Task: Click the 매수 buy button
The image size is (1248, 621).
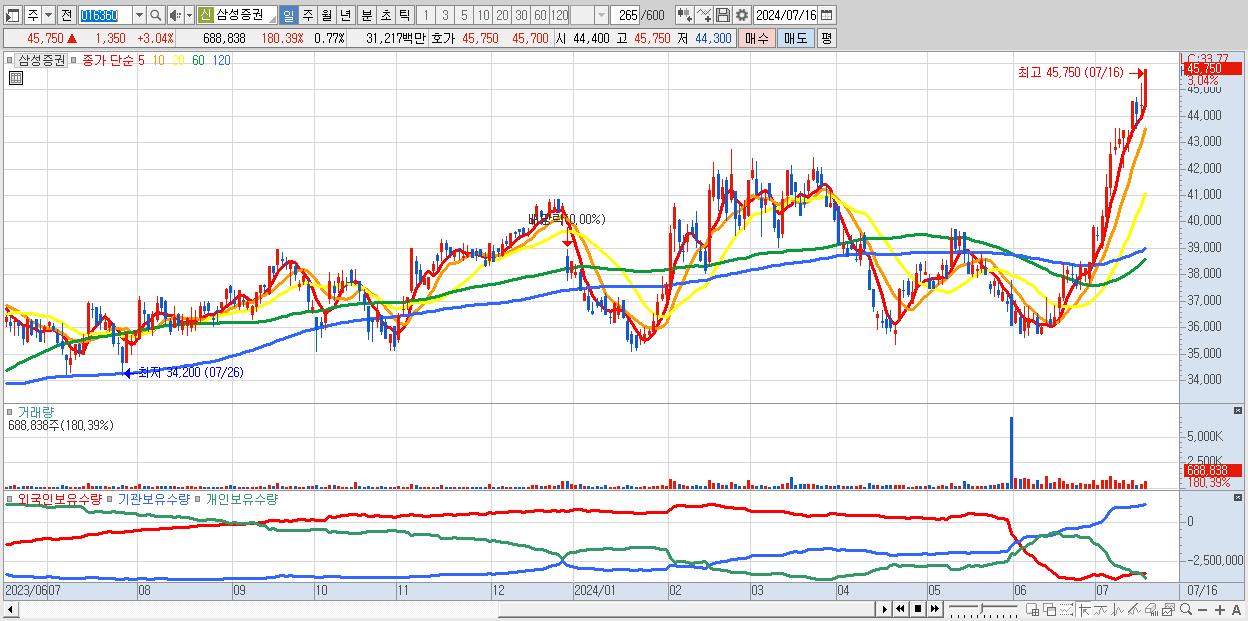Action: coord(757,38)
